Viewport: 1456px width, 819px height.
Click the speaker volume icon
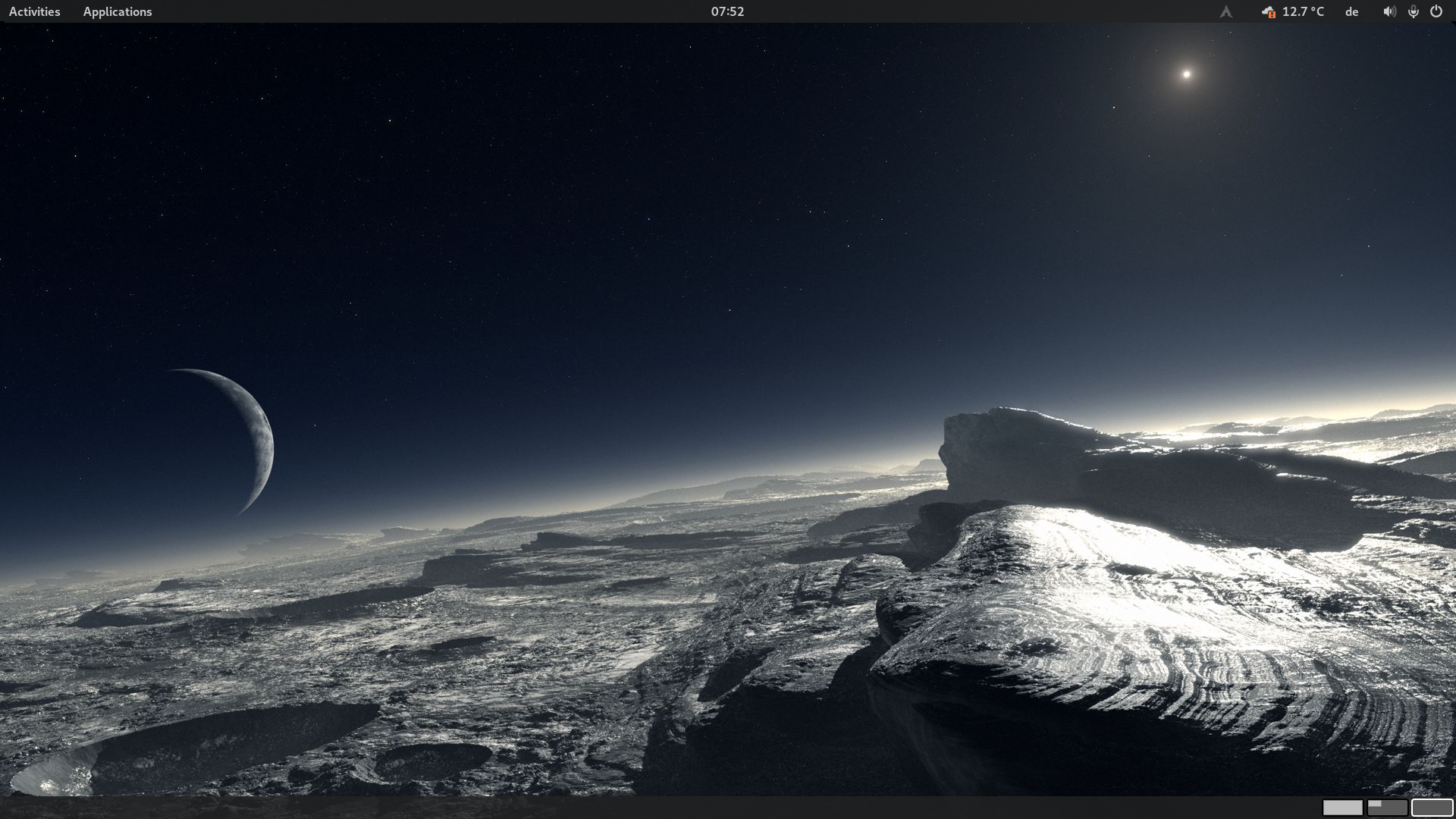point(1389,11)
